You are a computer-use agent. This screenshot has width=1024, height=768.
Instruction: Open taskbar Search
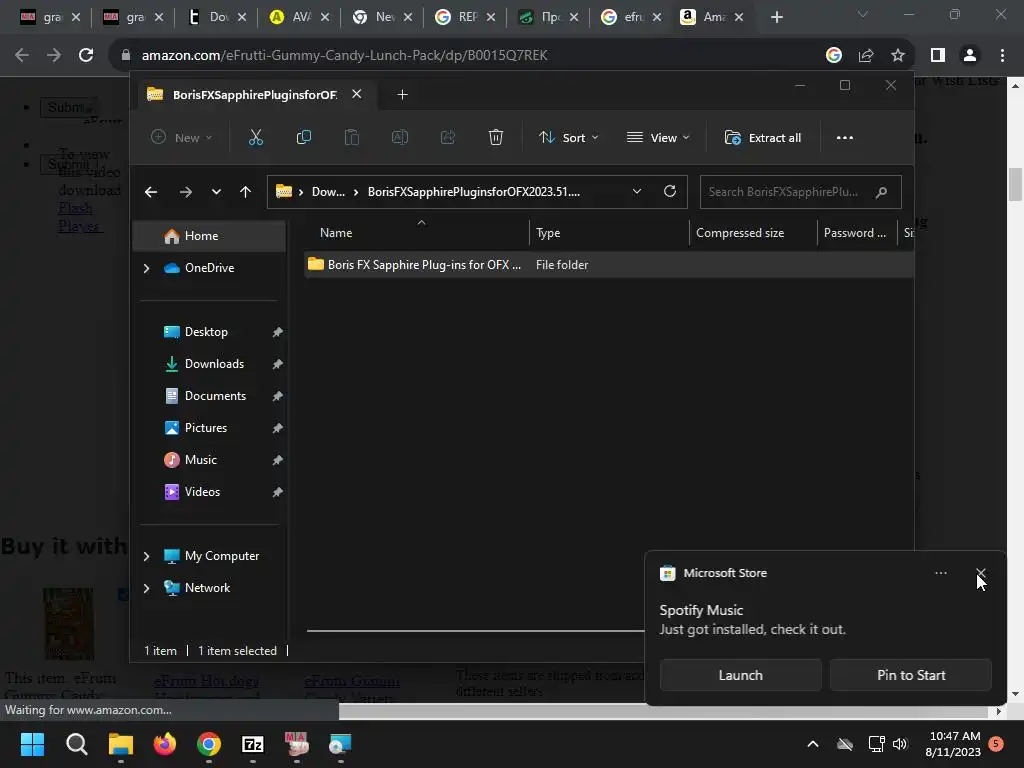[x=76, y=744]
